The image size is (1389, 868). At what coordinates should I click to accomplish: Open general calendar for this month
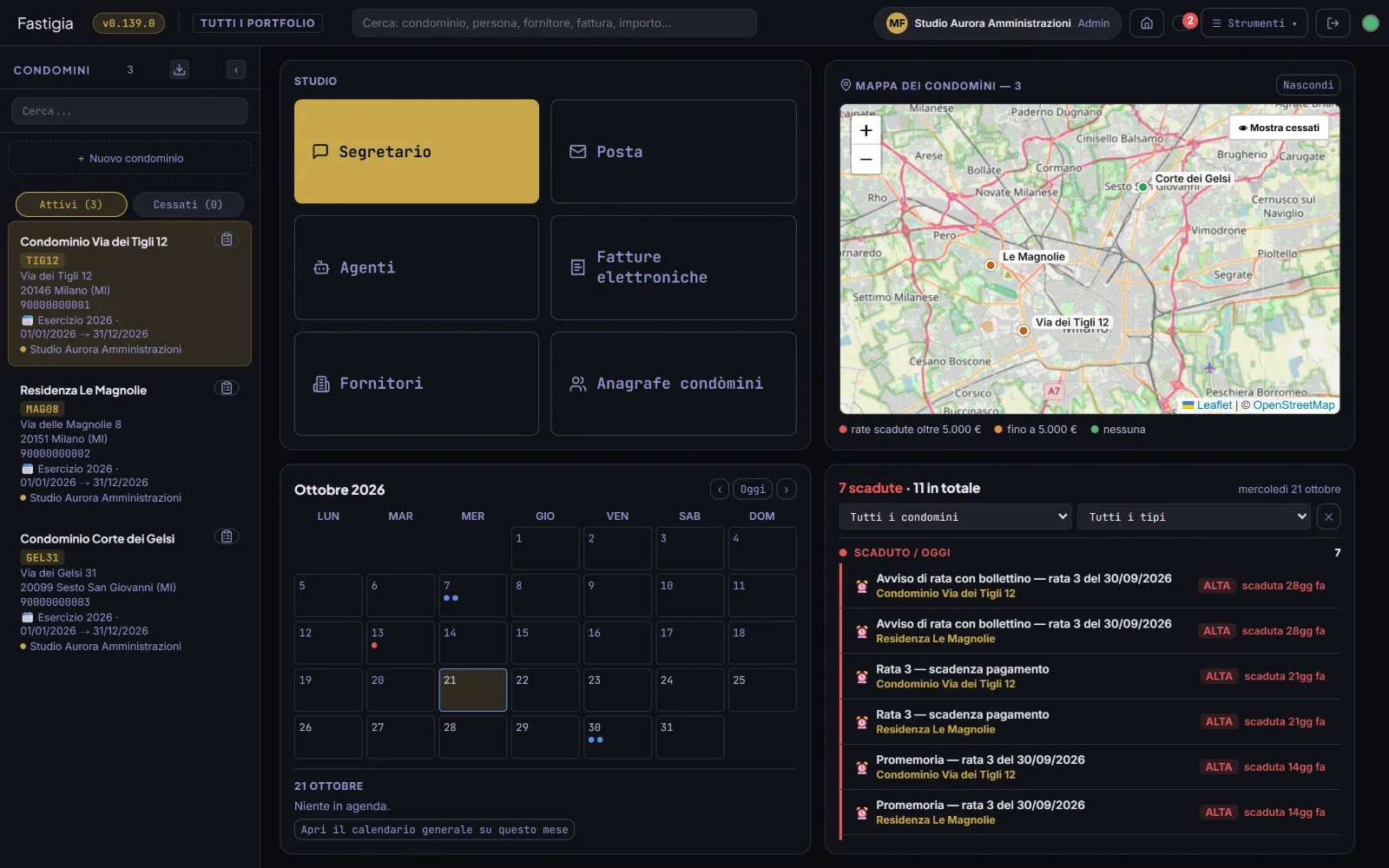(434, 830)
